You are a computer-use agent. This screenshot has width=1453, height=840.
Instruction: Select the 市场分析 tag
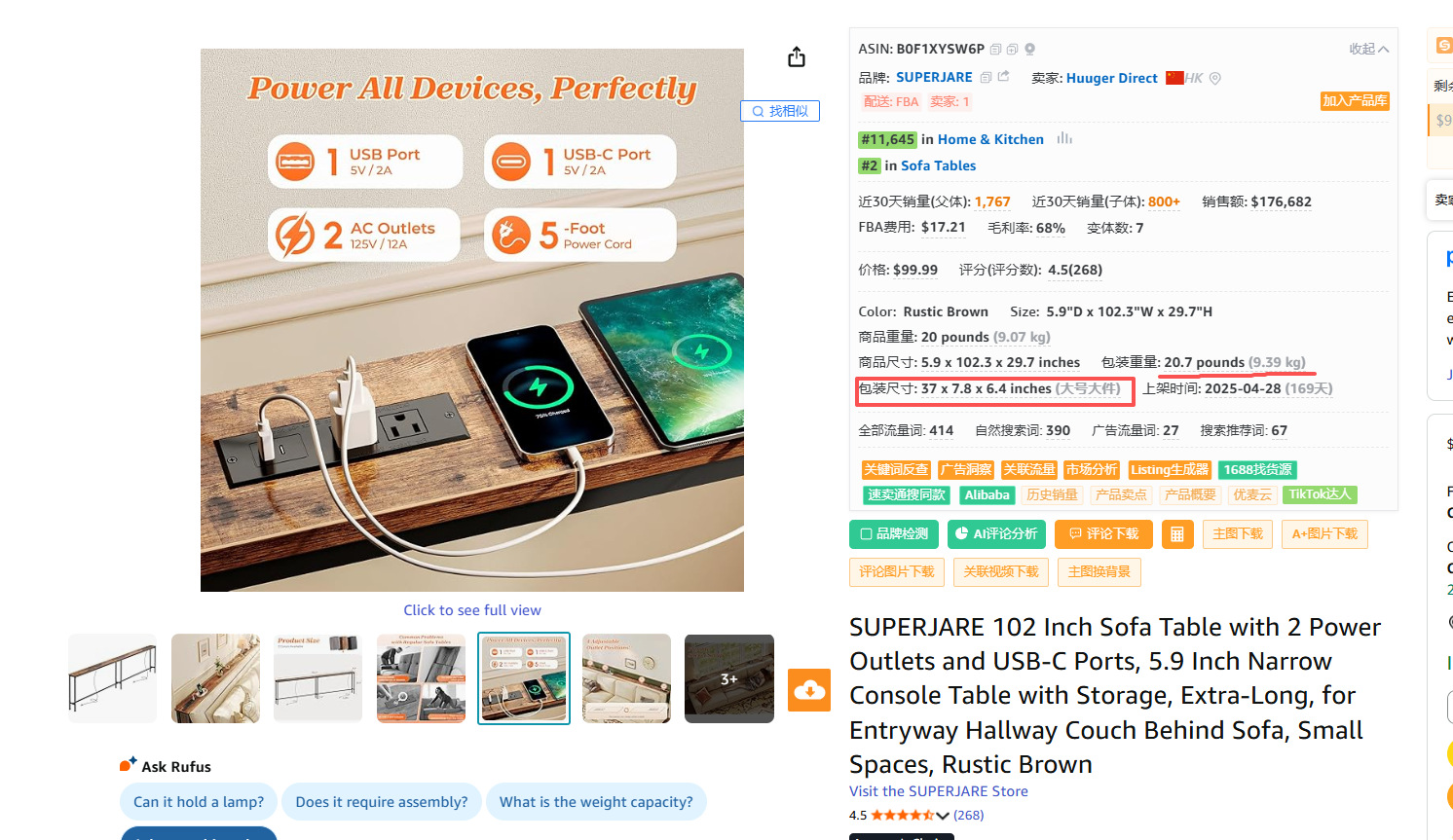point(1092,469)
